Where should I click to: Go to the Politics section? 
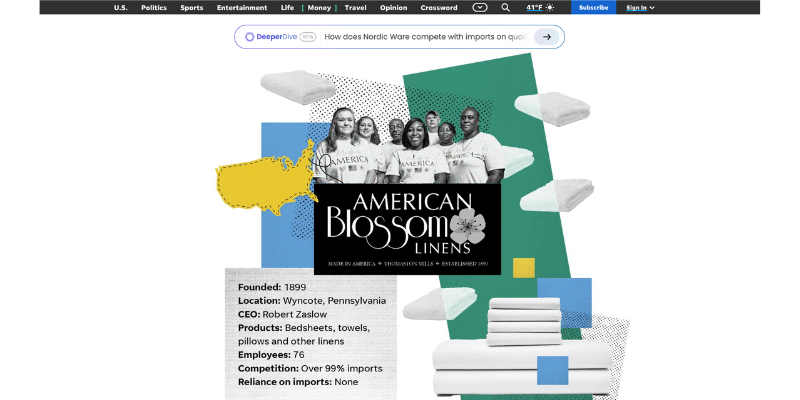click(x=154, y=7)
